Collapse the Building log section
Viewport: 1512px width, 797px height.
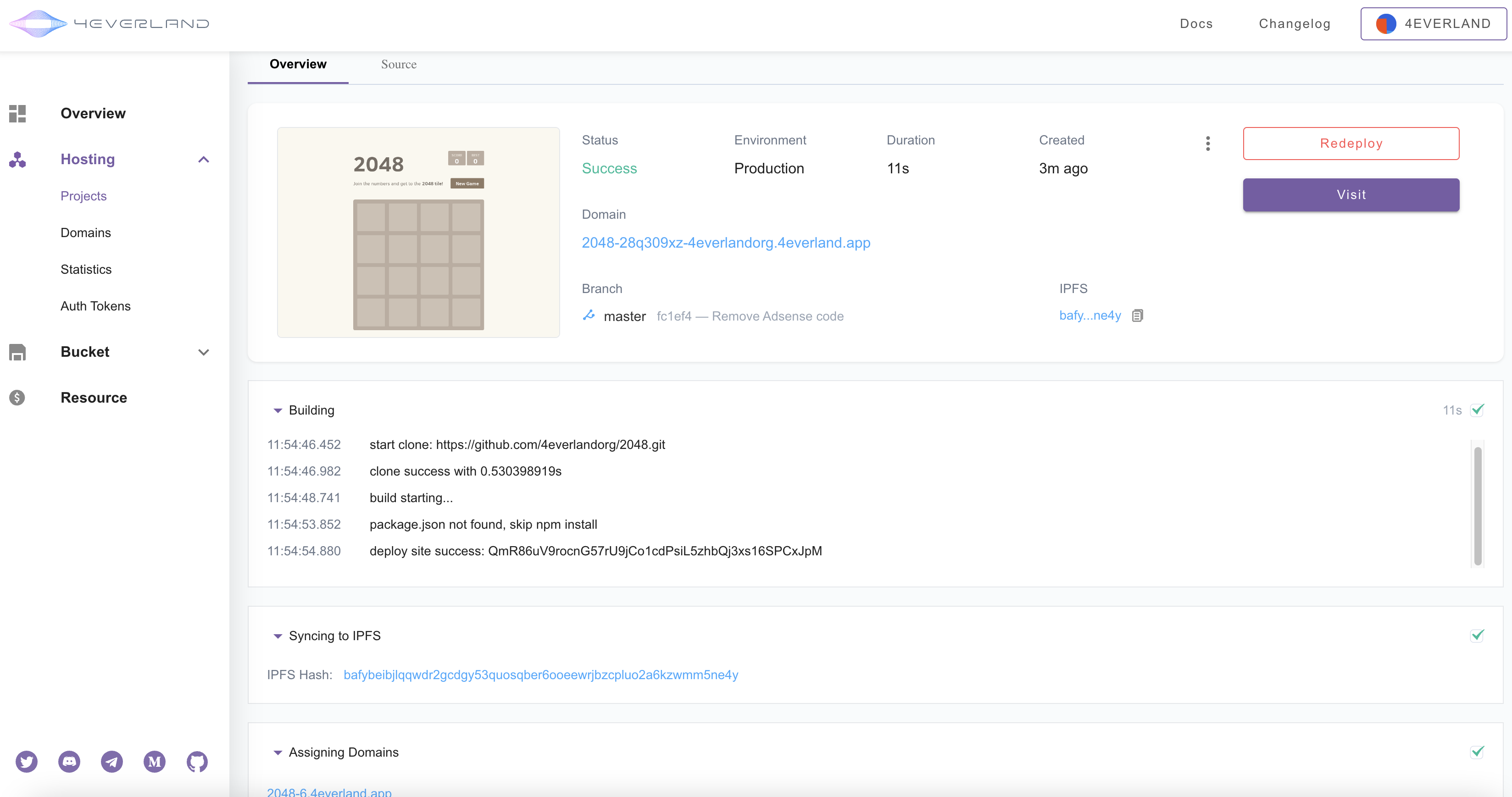[x=278, y=410]
